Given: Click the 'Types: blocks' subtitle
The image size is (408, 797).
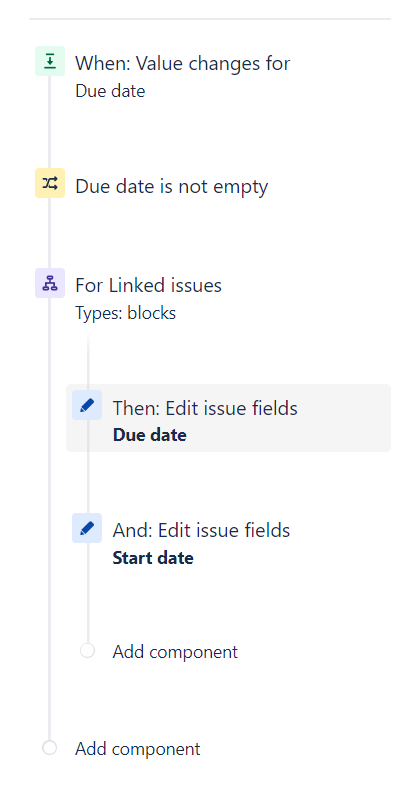Looking at the screenshot, I should pyautogui.click(x=125, y=313).
